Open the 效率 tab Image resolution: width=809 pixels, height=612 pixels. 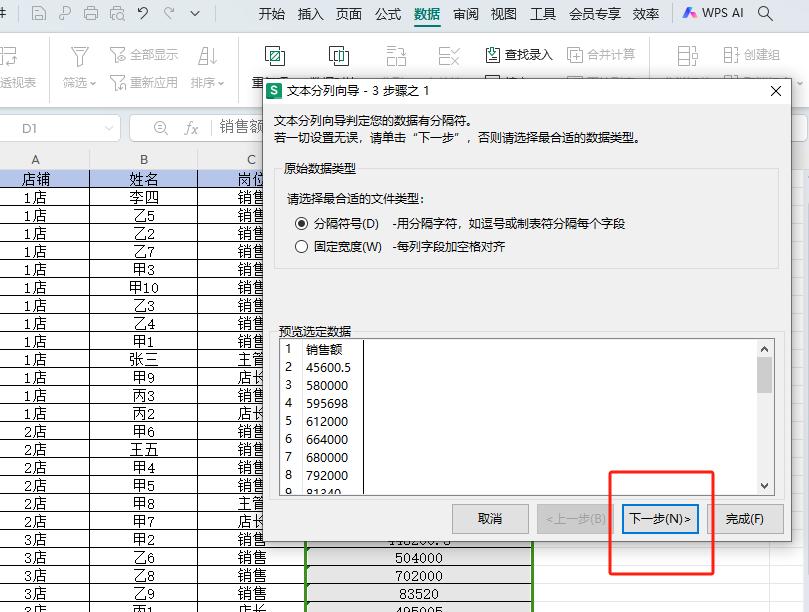point(646,13)
